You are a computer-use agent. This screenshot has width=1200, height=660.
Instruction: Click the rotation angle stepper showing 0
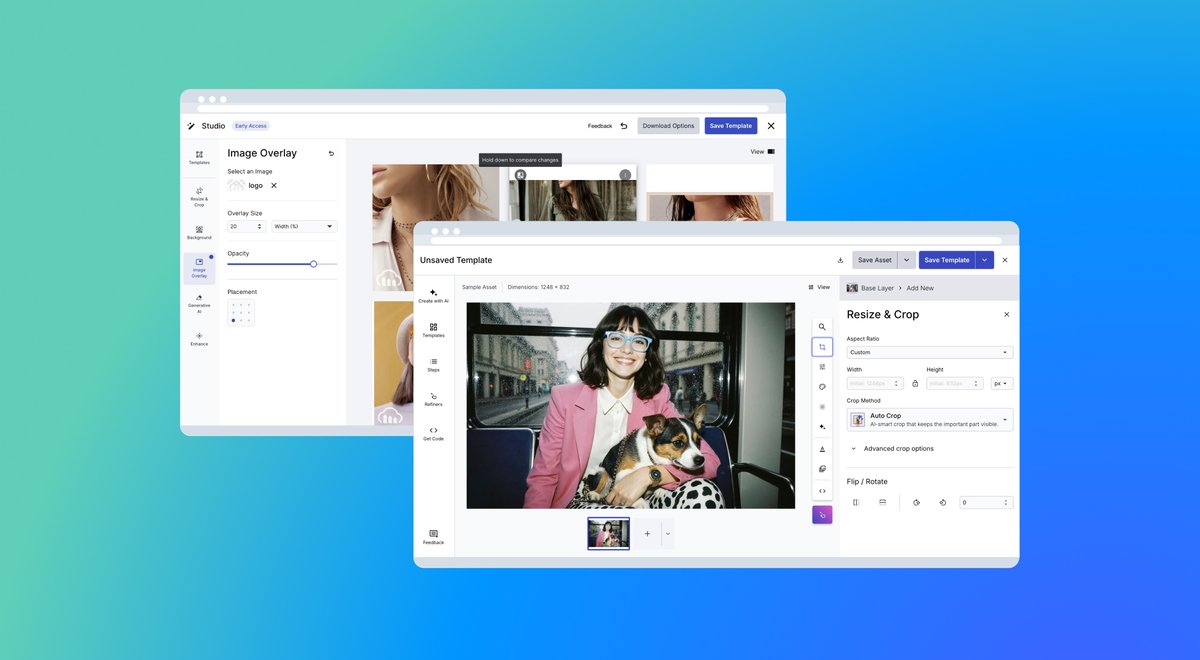(x=986, y=502)
